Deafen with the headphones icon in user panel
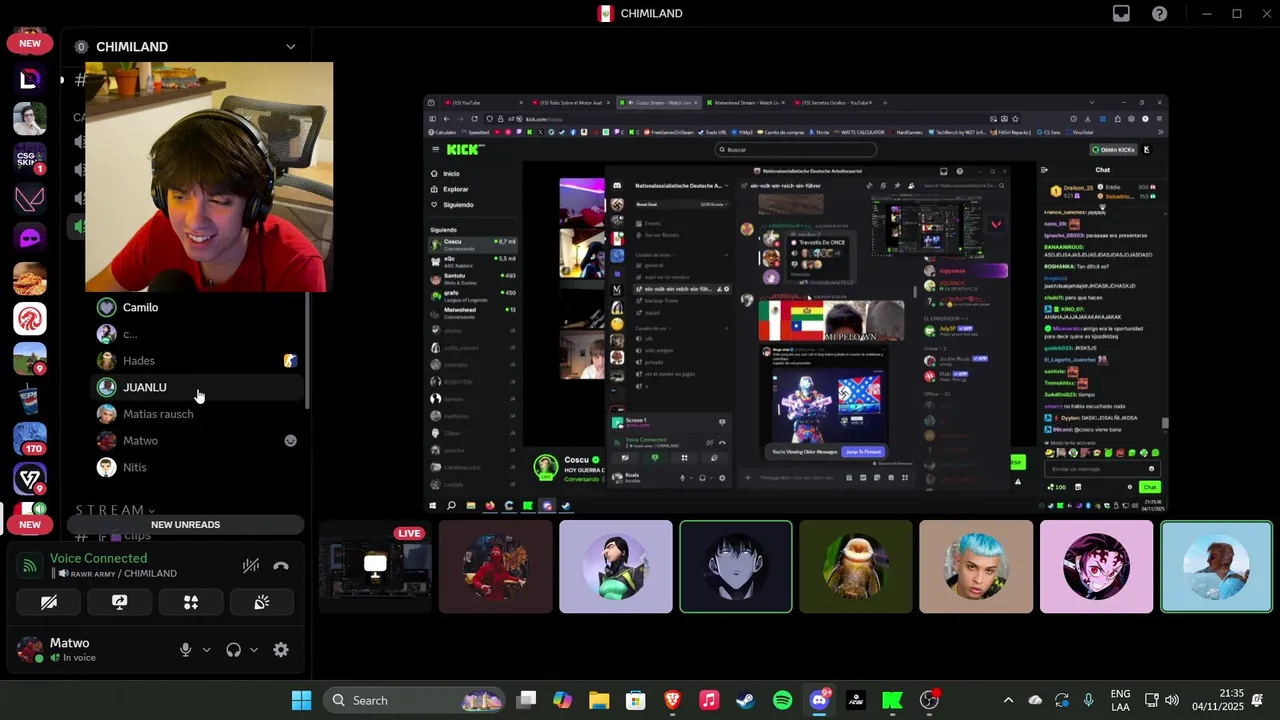Image resolution: width=1280 pixels, height=720 pixels. tap(233, 650)
